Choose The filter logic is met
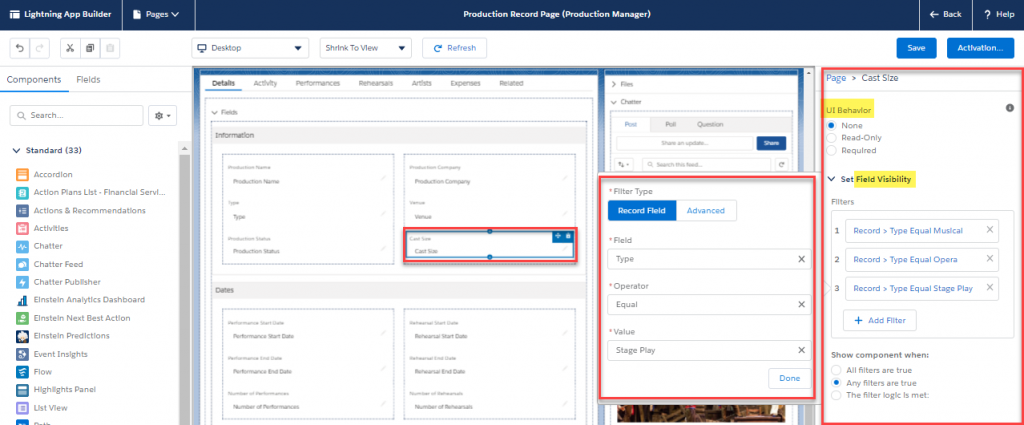 836,395
